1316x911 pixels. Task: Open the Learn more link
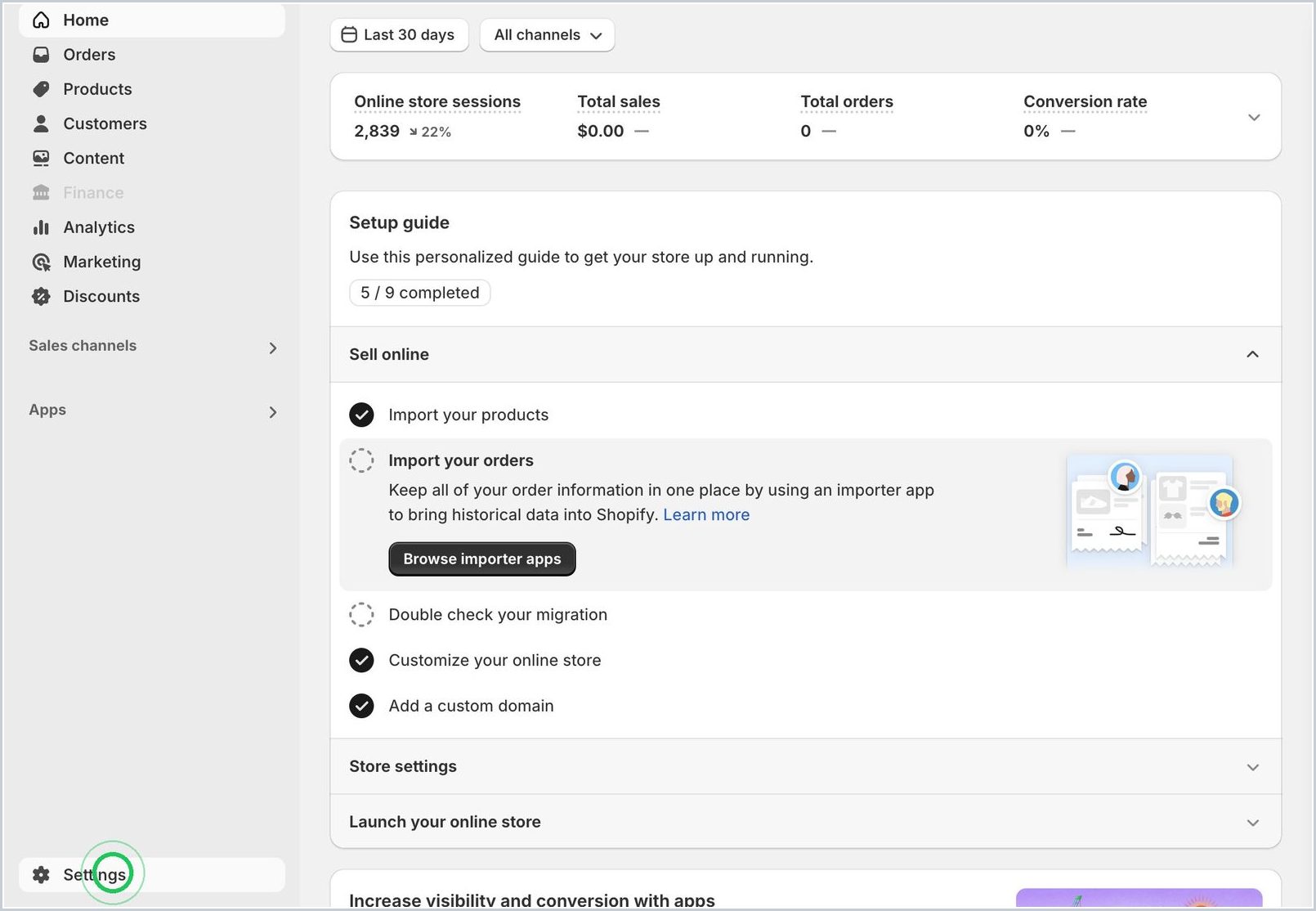(x=706, y=514)
